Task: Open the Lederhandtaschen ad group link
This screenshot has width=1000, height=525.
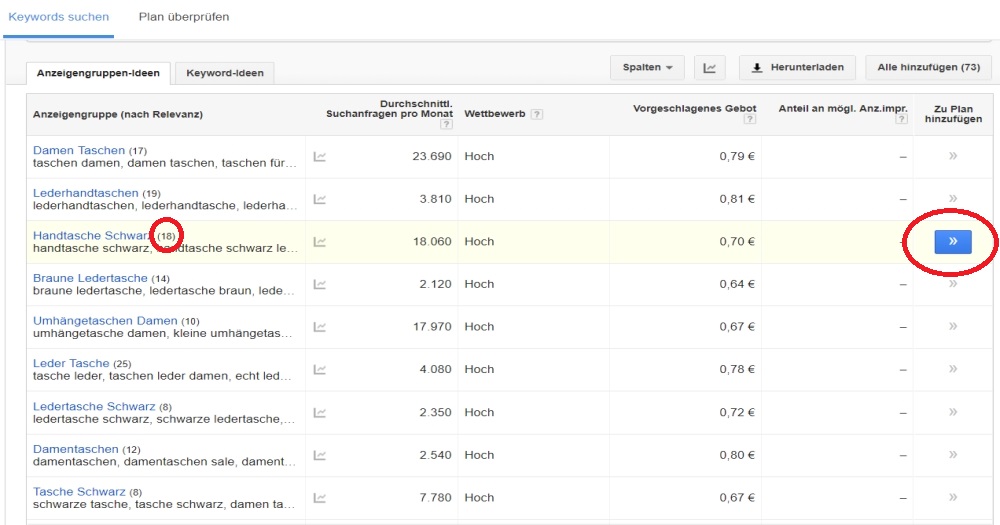Action: coord(85,193)
